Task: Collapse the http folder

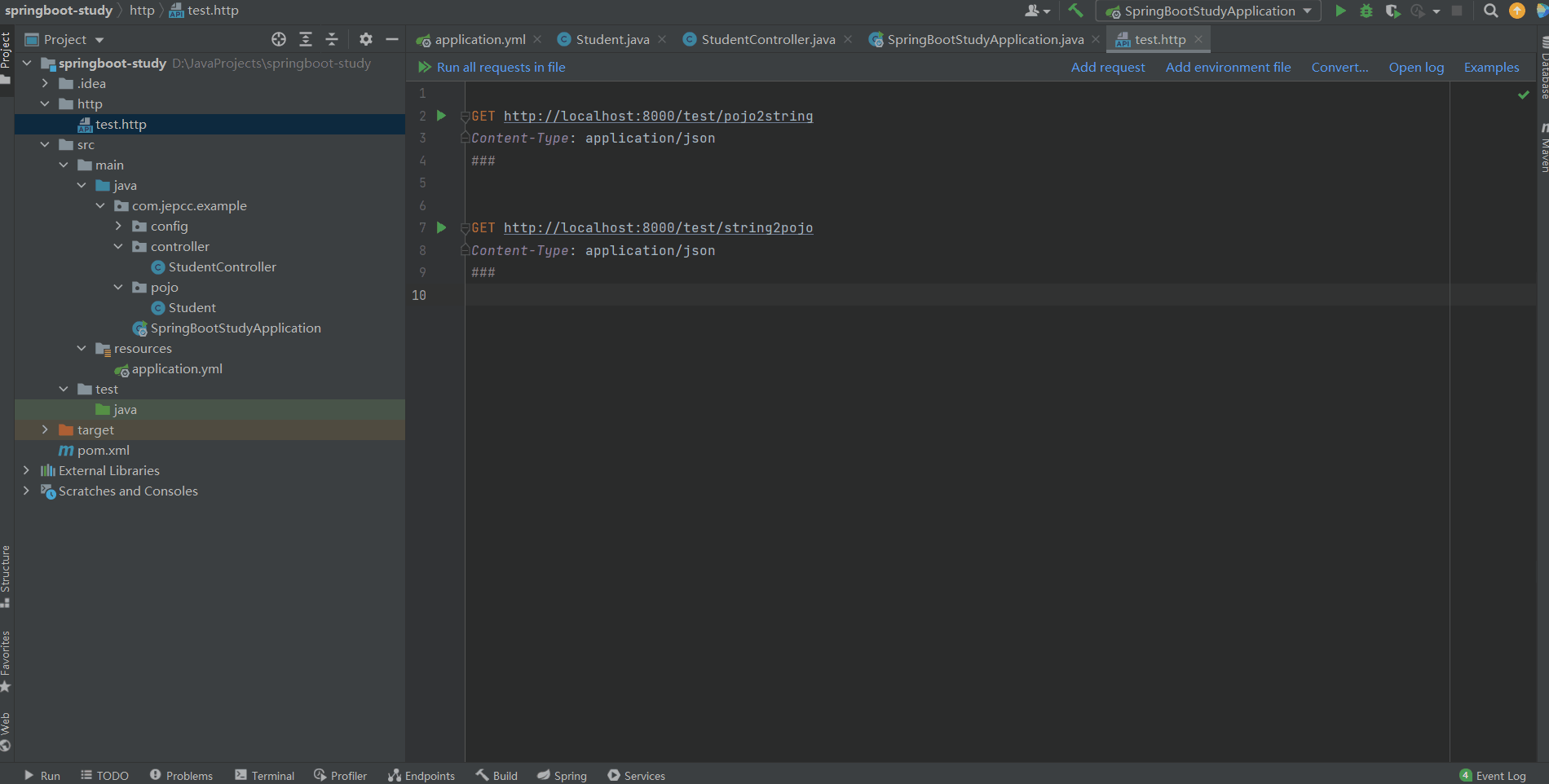Action: [45, 104]
